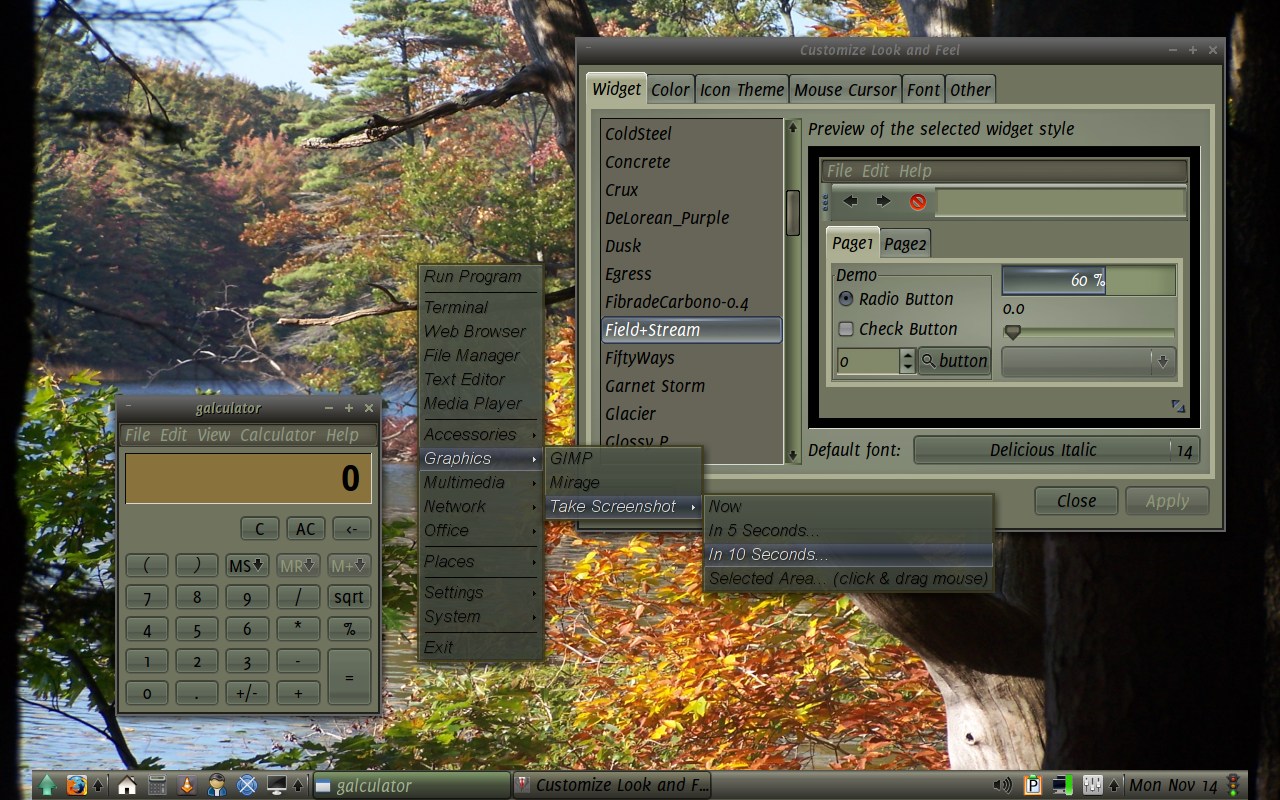This screenshot has width=1280, height=800.
Task: Expand the System submenu
Action: 480,616
